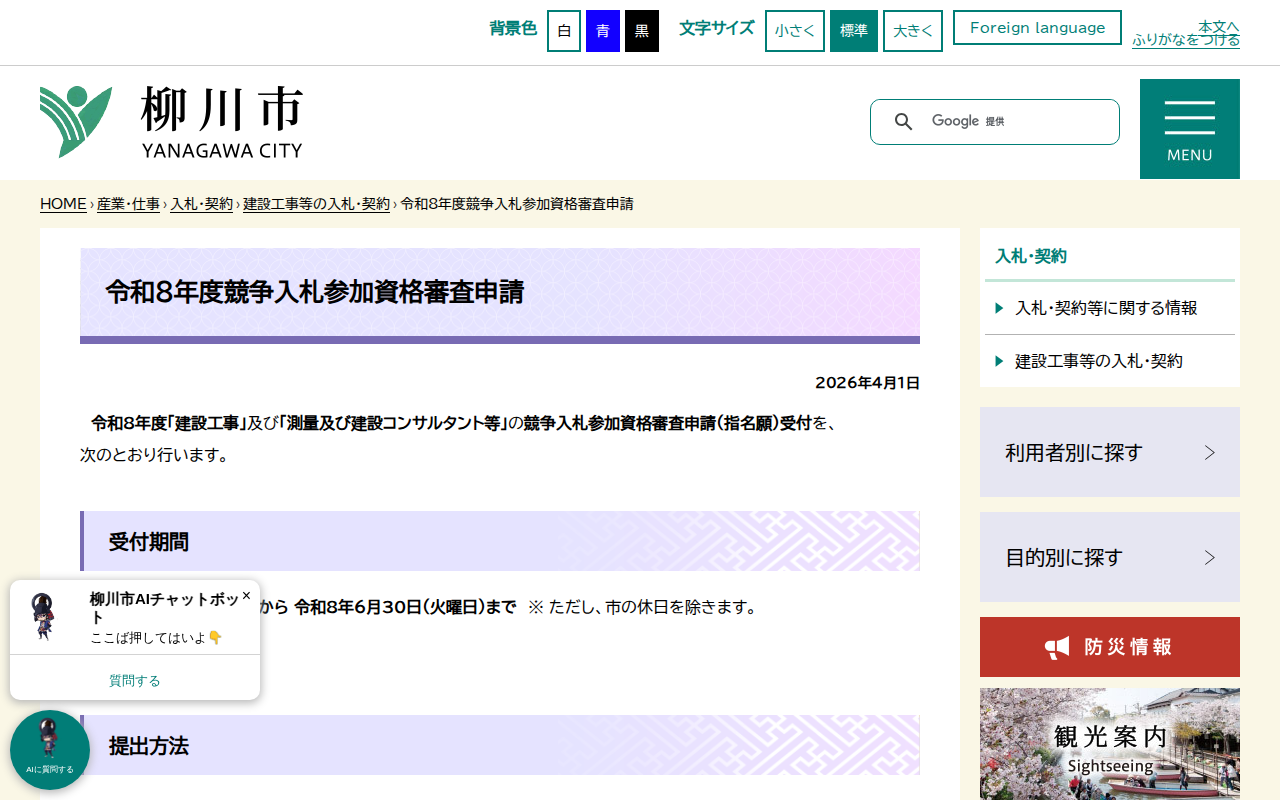This screenshot has height=800, width=1280.
Task: Open 入札・契約 sidebar heading
Action: click(1031, 256)
